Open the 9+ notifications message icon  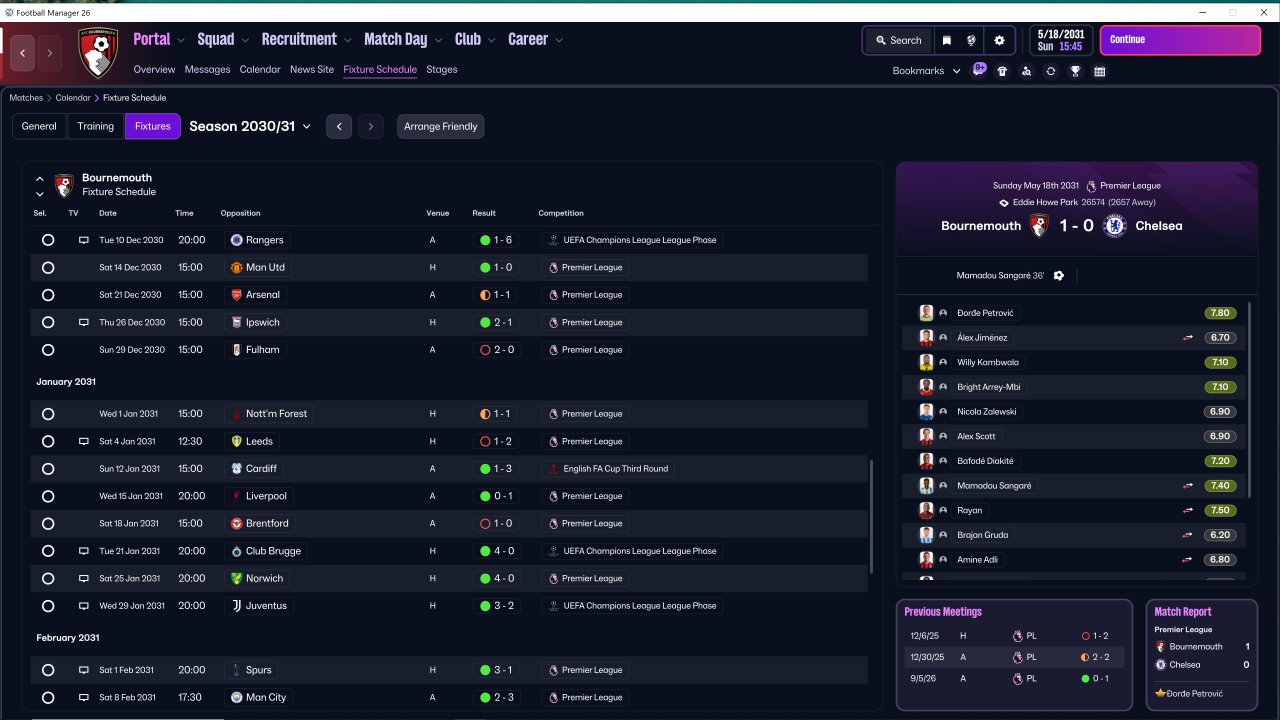coord(979,70)
